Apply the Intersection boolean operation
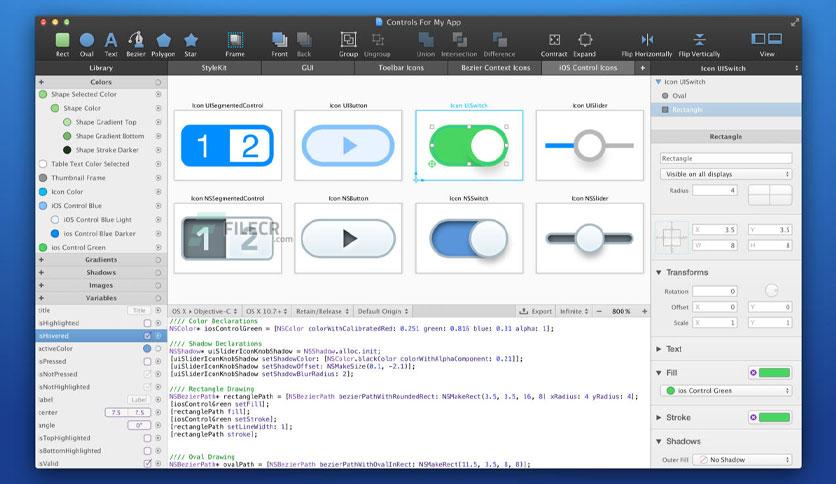This screenshot has height=484, width=836. [x=459, y=44]
